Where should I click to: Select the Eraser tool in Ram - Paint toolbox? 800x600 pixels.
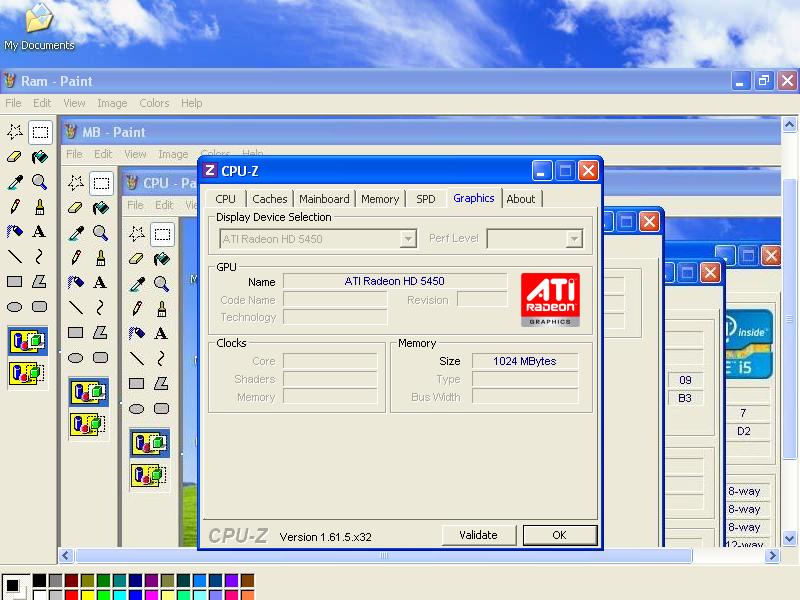click(x=15, y=156)
